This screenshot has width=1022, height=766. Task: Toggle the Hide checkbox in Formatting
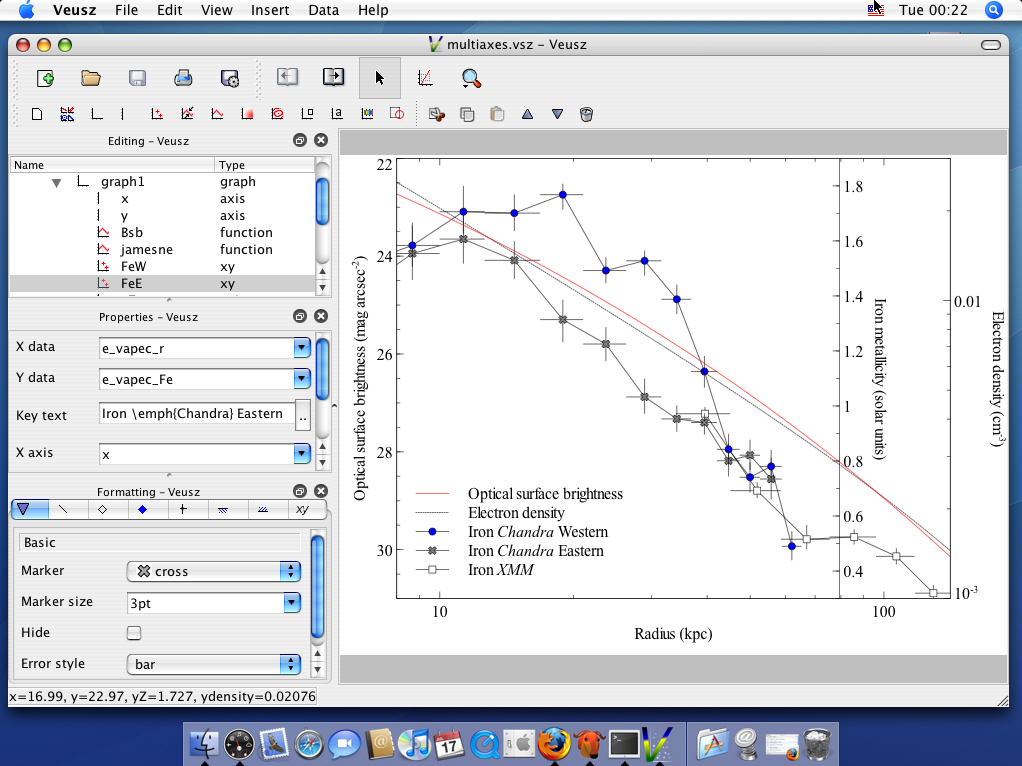[134, 633]
